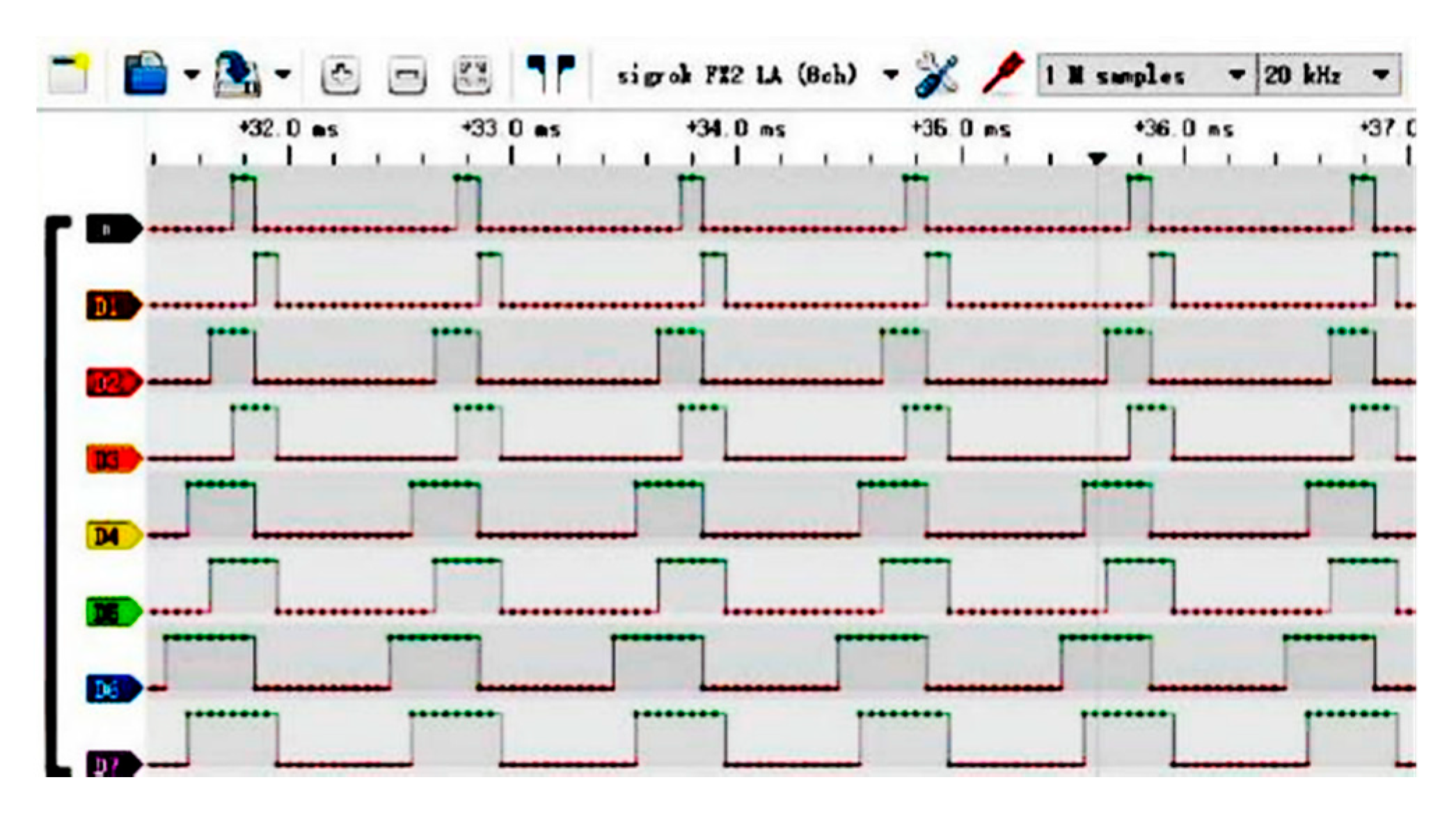The height and width of the screenshot is (814, 1456).
Task: Expand the Save file dropdown arrow
Action: 283,74
